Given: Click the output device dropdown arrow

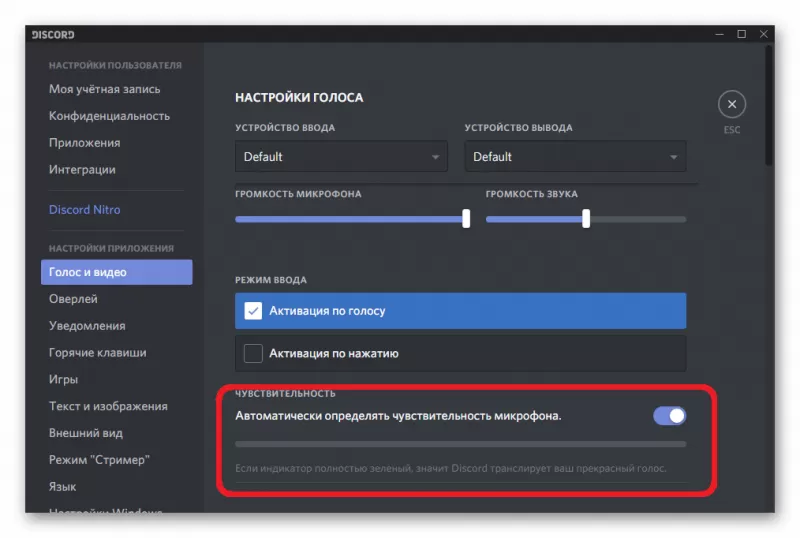Looking at the screenshot, I should click(673, 157).
